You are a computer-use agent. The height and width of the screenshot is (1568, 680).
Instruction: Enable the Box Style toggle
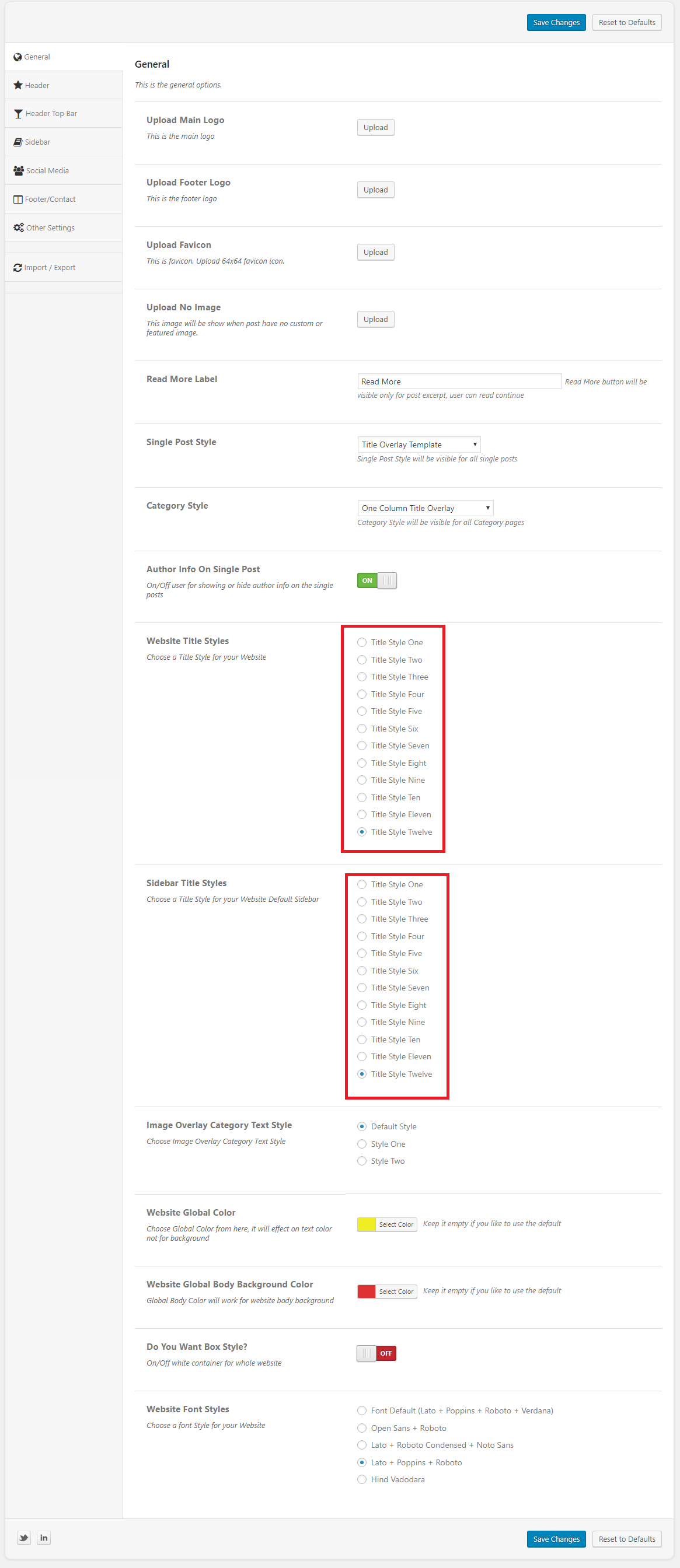376,1353
